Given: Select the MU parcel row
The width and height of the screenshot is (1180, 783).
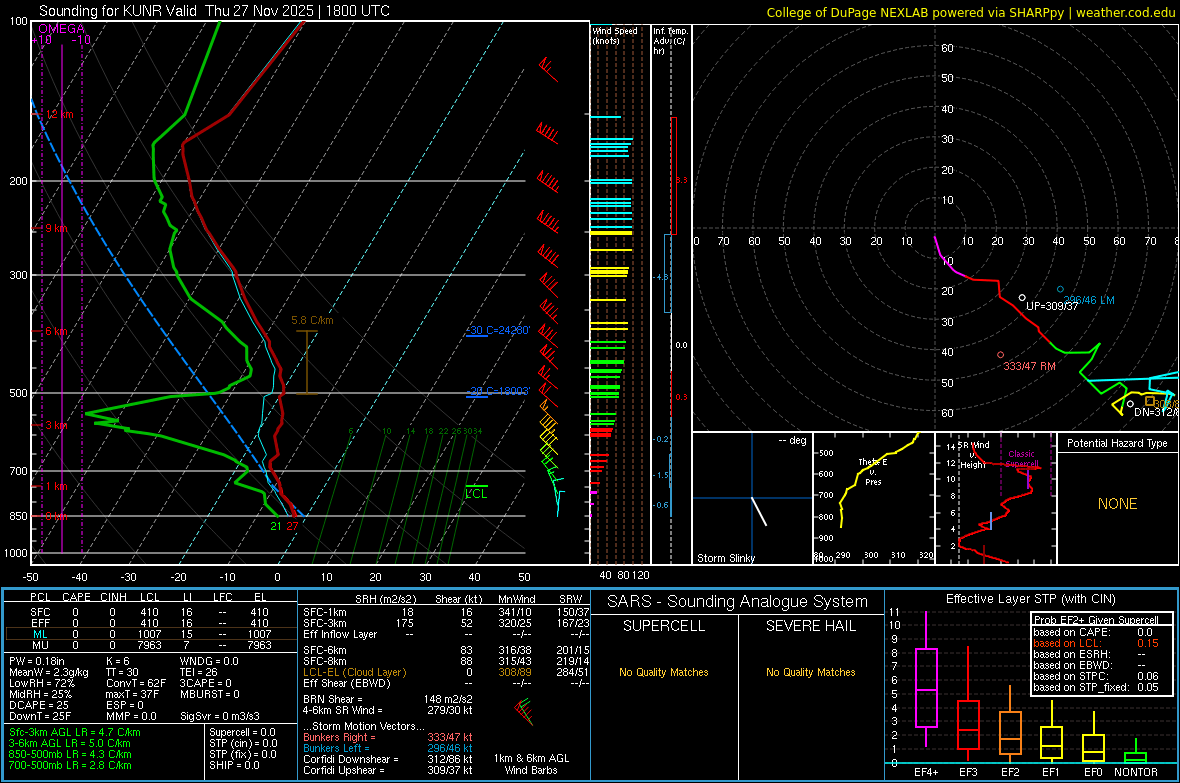Looking at the screenshot, I should coord(149,645).
